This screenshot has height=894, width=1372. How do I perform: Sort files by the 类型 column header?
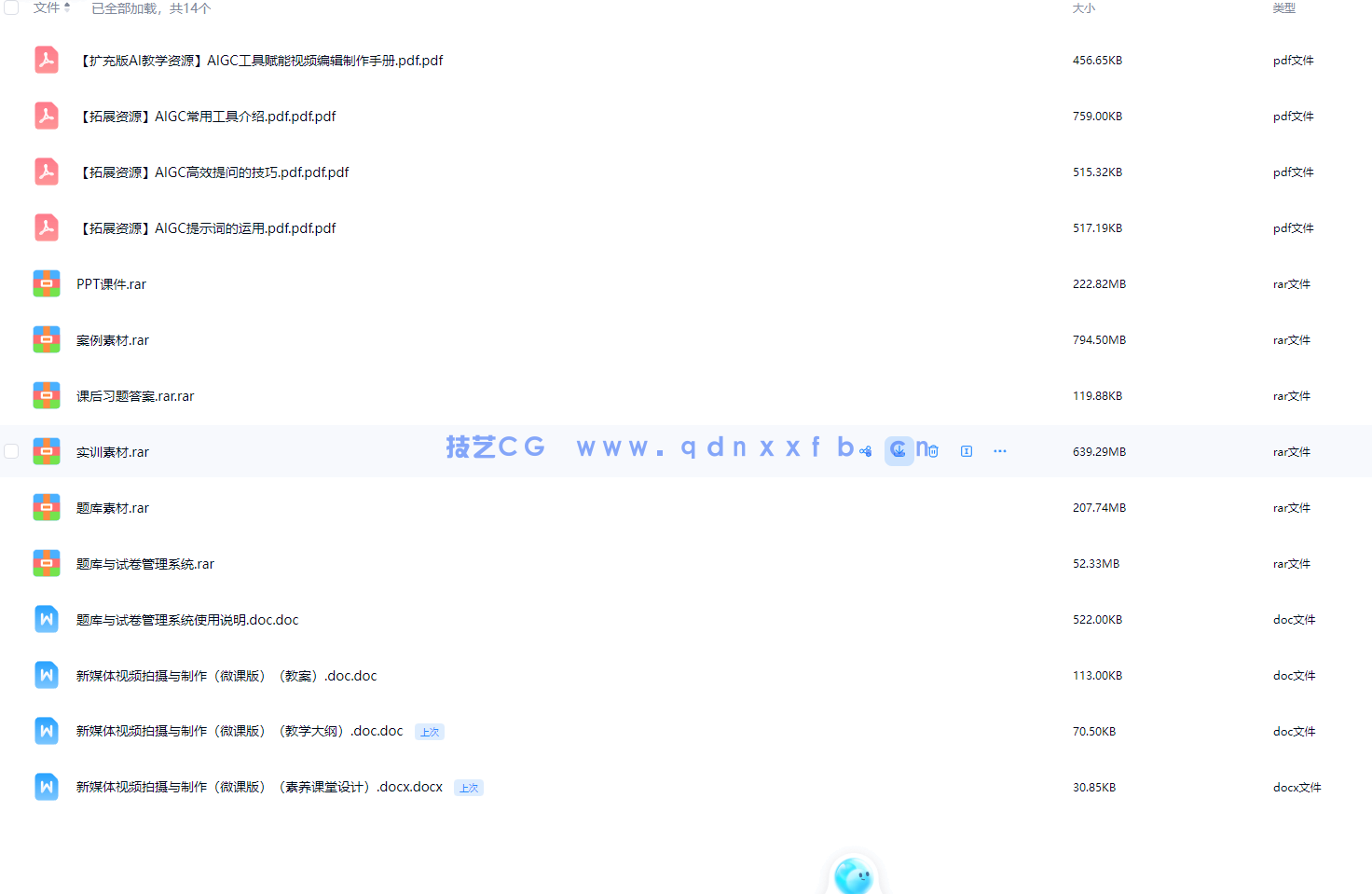1283,7
